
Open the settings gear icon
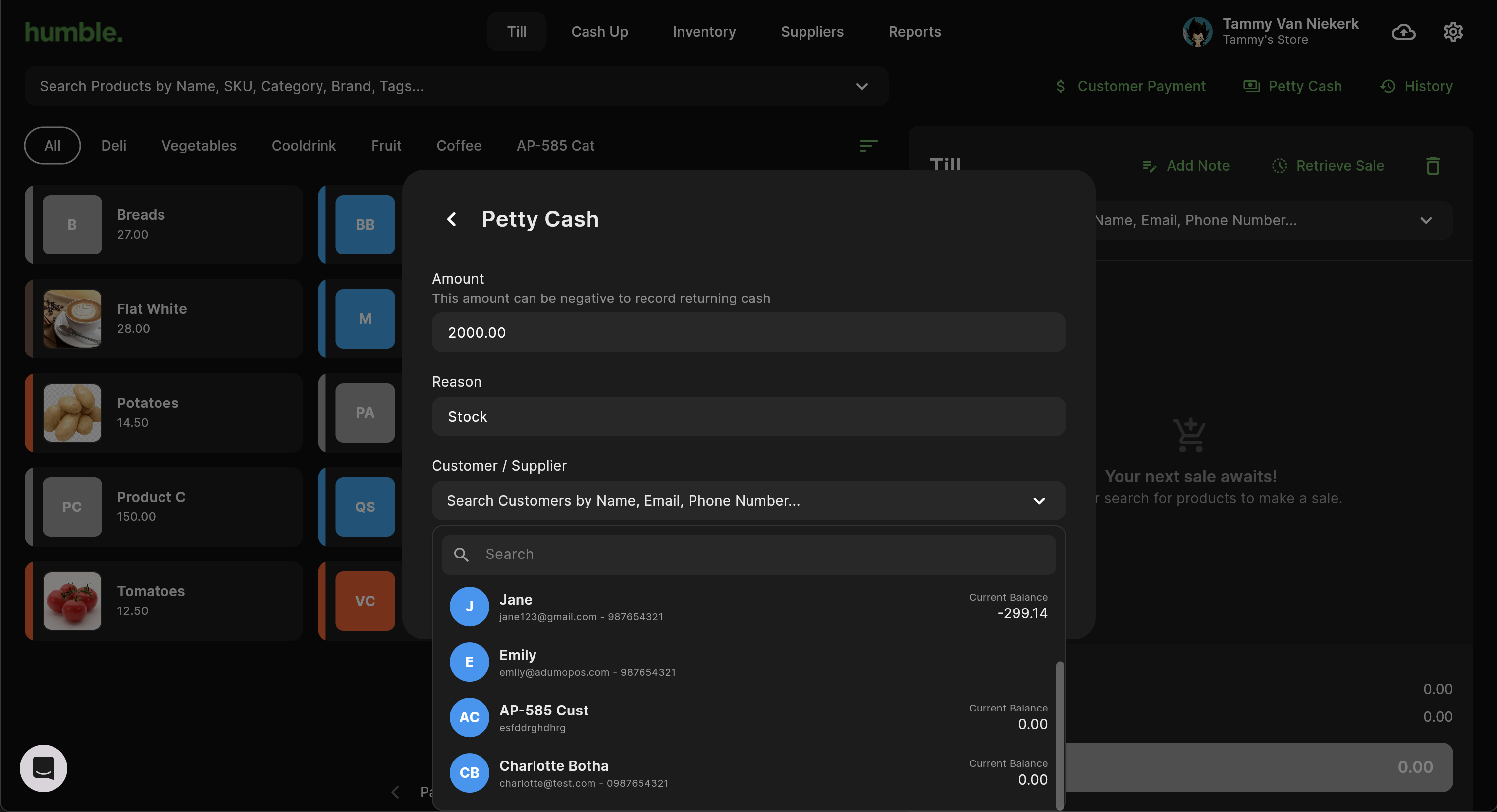(1453, 32)
